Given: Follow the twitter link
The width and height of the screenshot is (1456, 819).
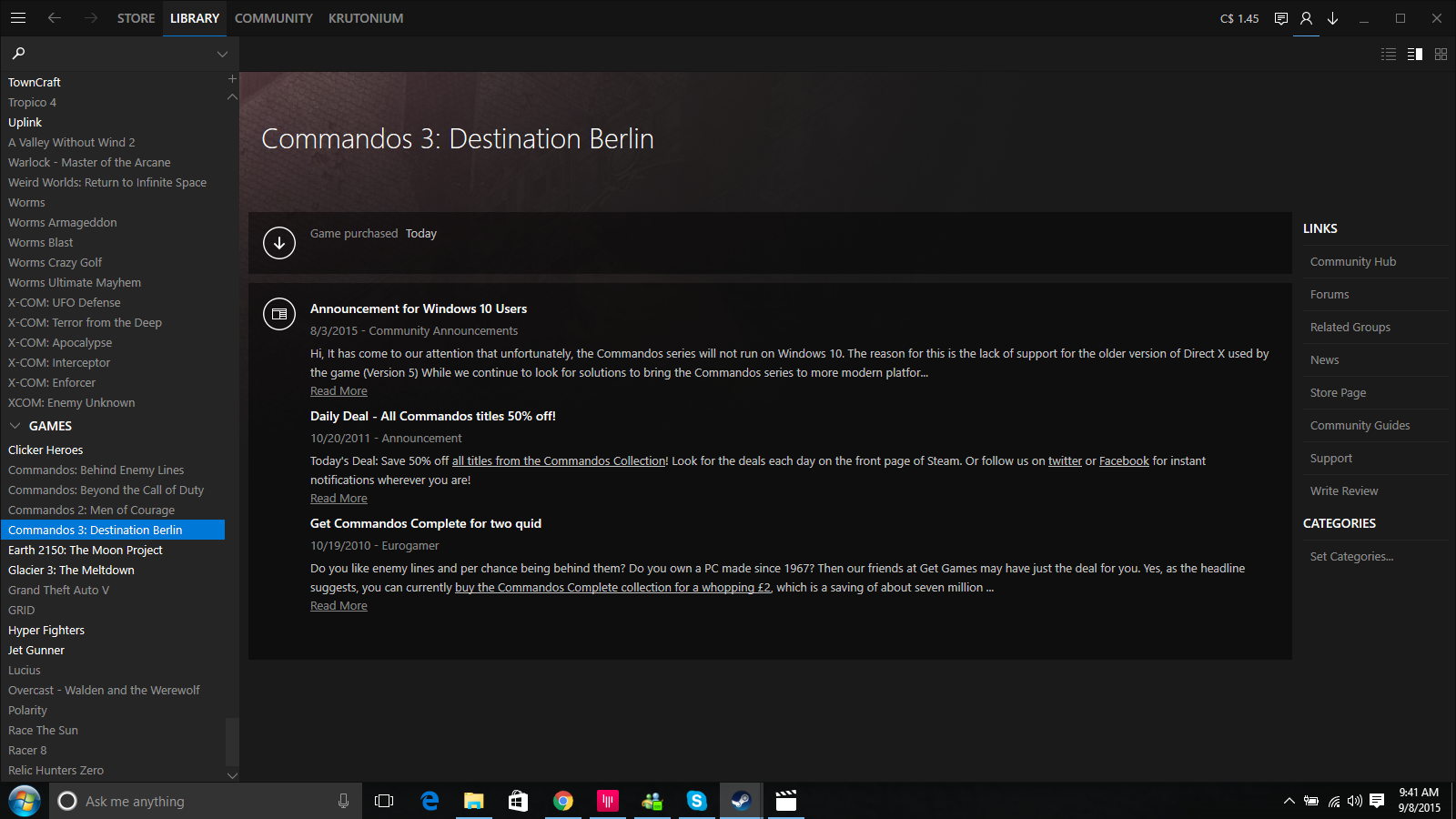Looking at the screenshot, I should 1065,461.
